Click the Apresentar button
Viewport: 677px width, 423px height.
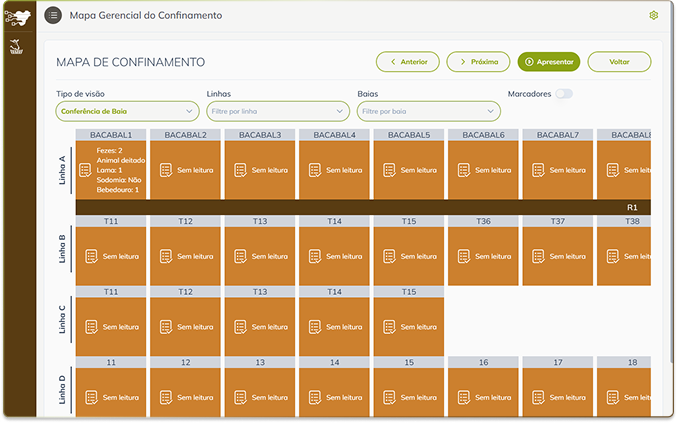click(549, 62)
